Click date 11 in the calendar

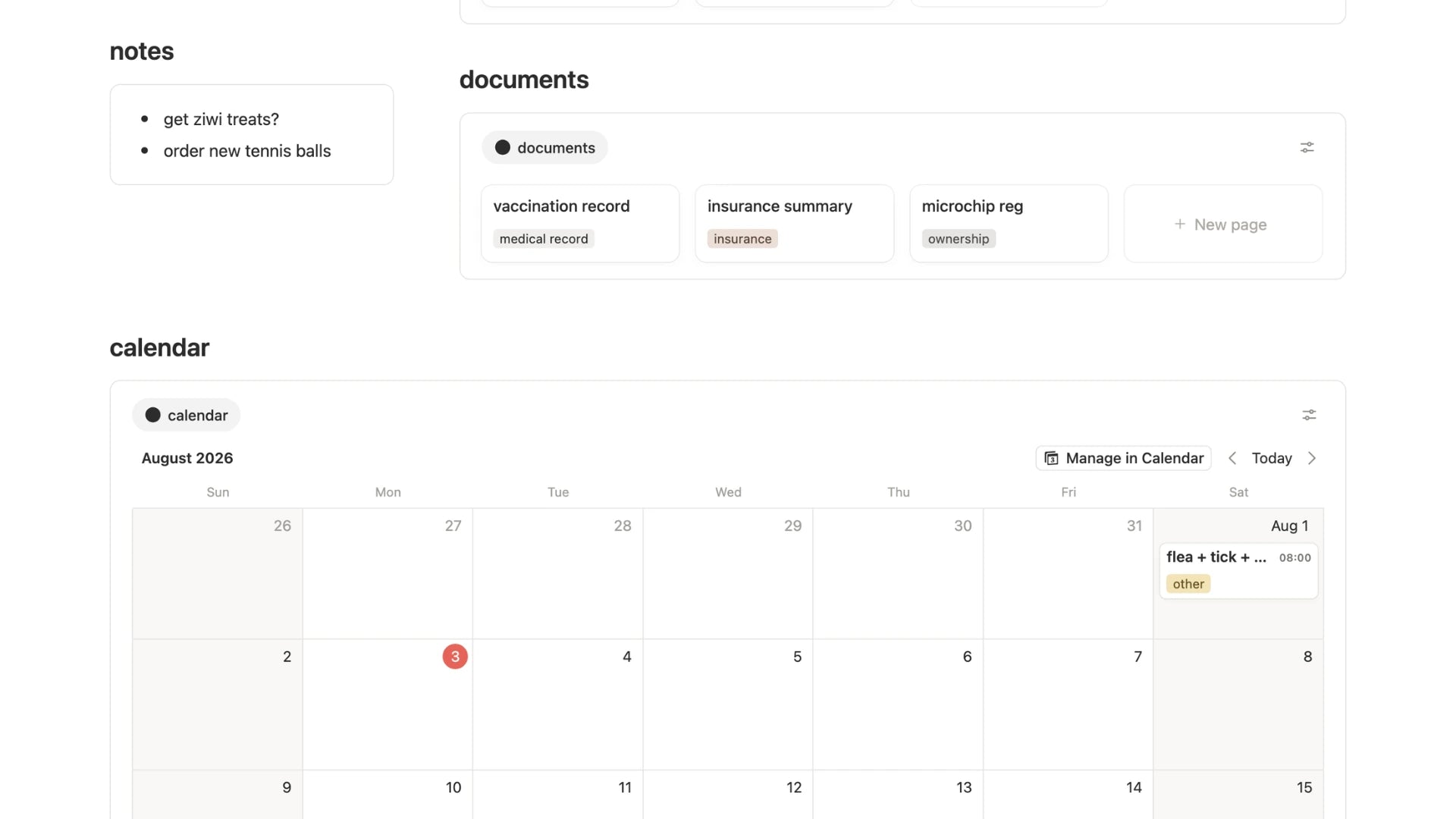point(625,787)
